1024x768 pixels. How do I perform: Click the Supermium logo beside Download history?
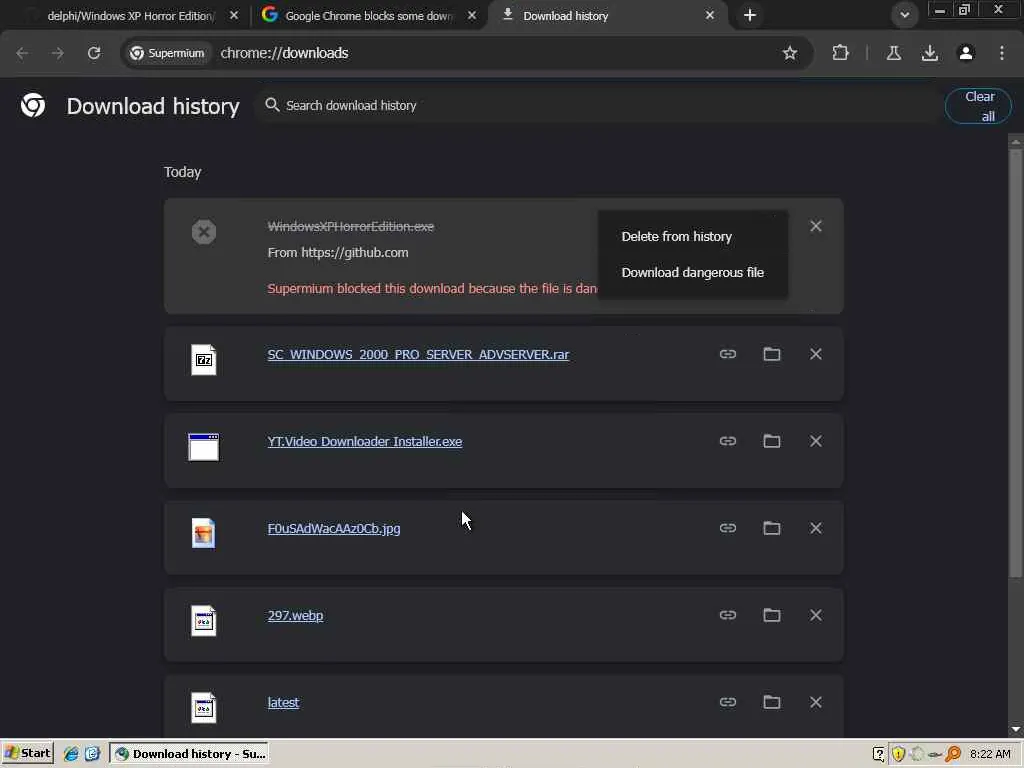[33, 105]
